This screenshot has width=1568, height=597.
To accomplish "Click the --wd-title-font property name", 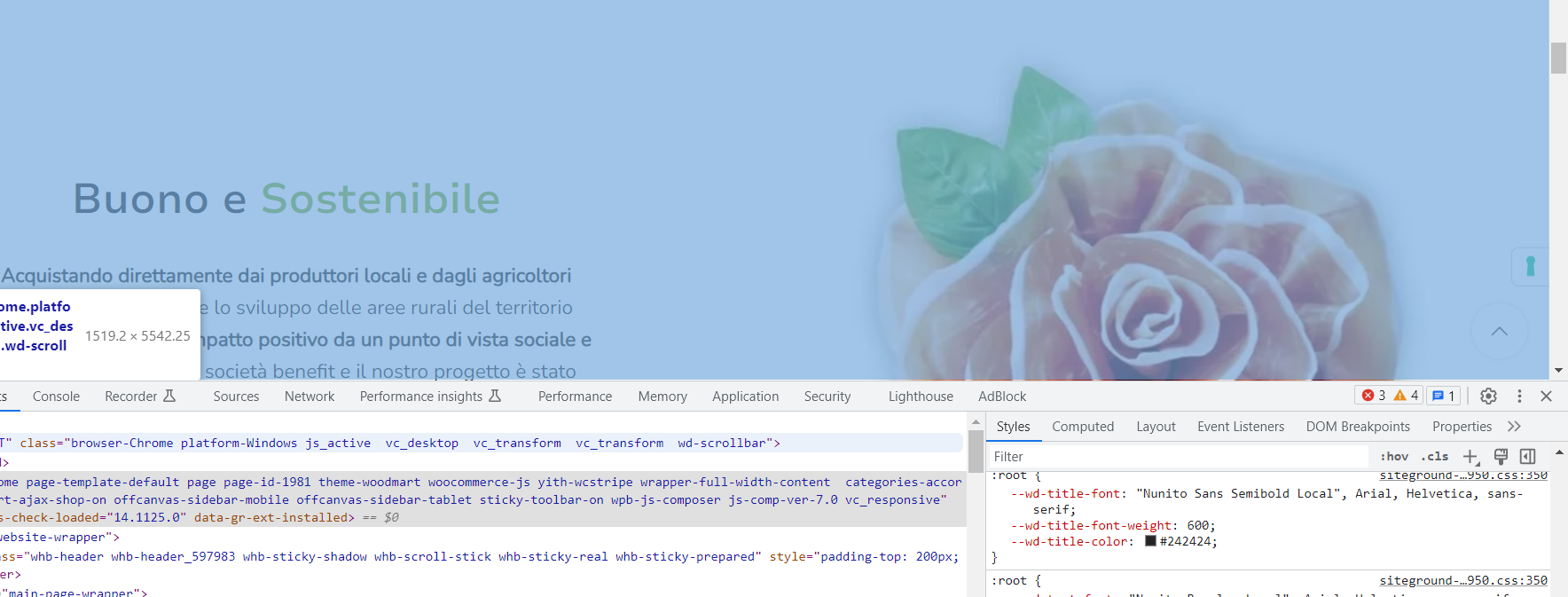I will tap(1069, 493).
